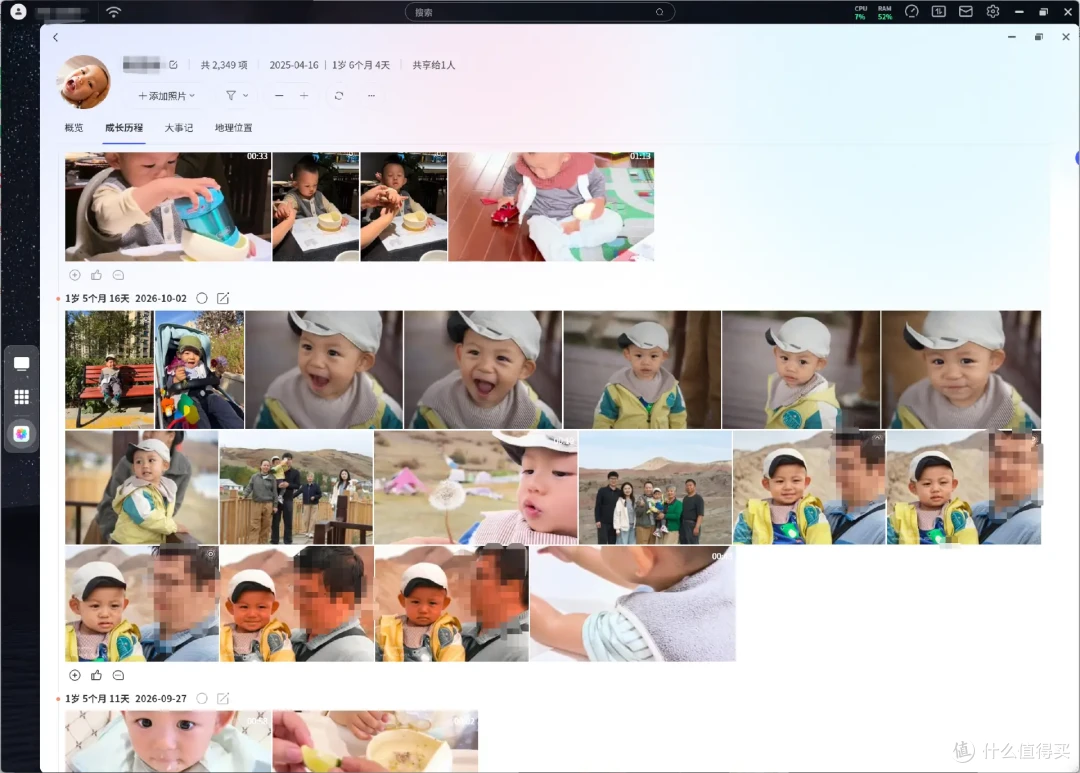
Task: Open the mail envelope notifications icon
Action: 966,12
